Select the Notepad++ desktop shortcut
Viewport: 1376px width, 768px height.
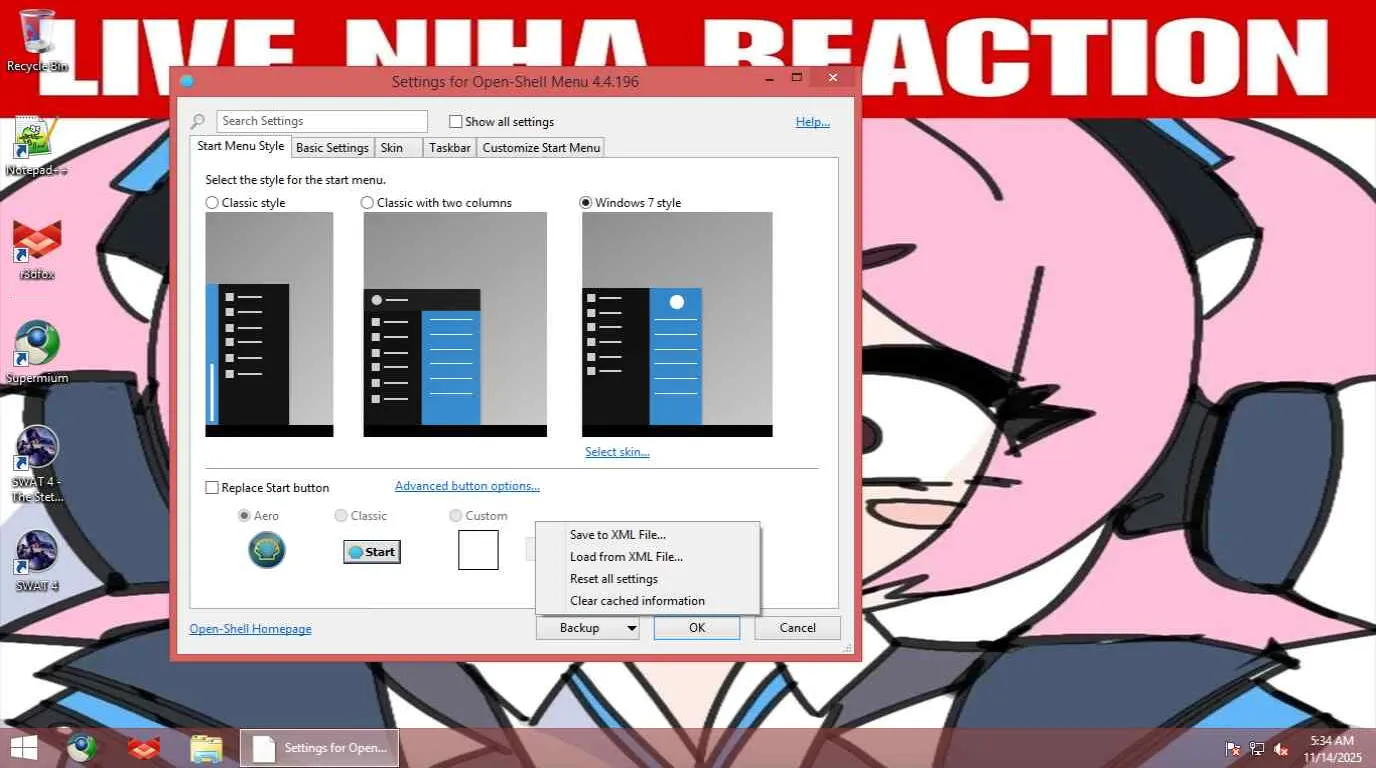click(37, 146)
